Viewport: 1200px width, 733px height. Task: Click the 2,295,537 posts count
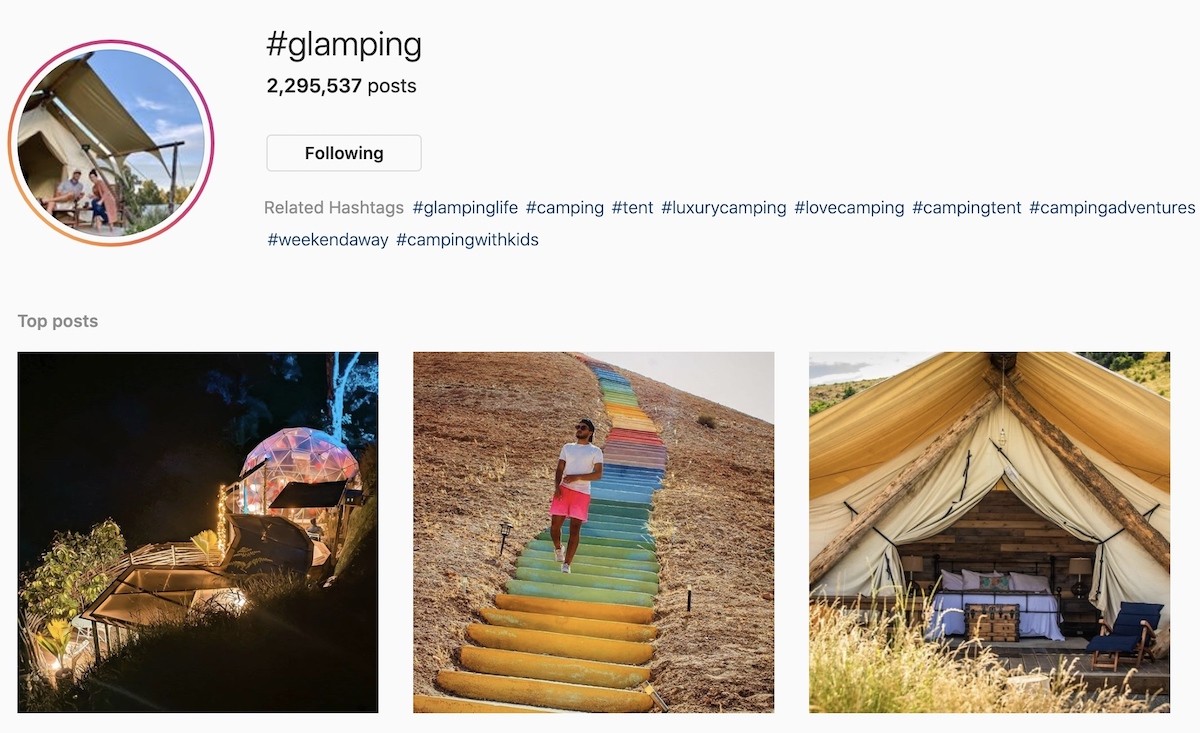coord(341,86)
